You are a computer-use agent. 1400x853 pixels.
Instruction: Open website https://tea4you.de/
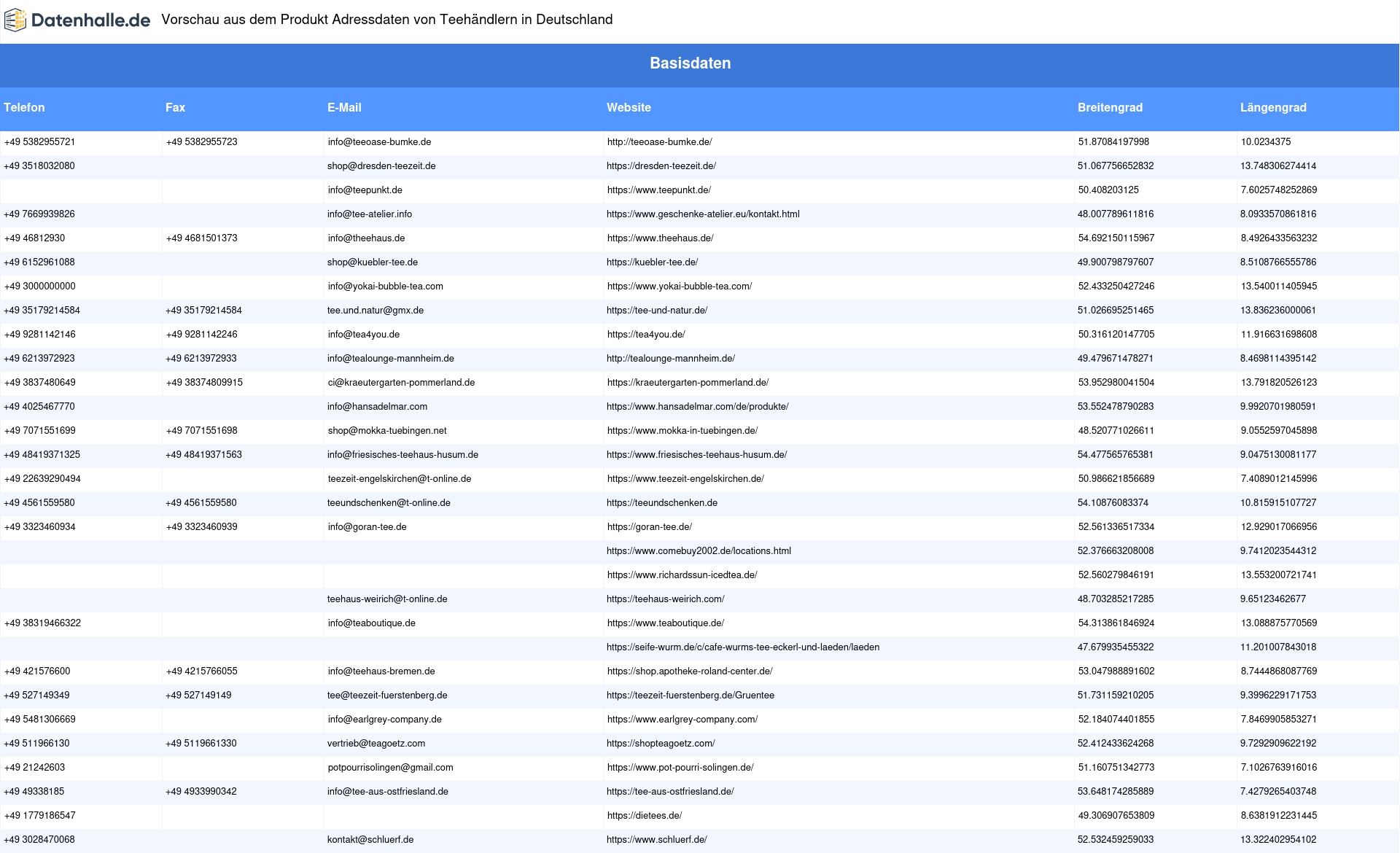(646, 335)
